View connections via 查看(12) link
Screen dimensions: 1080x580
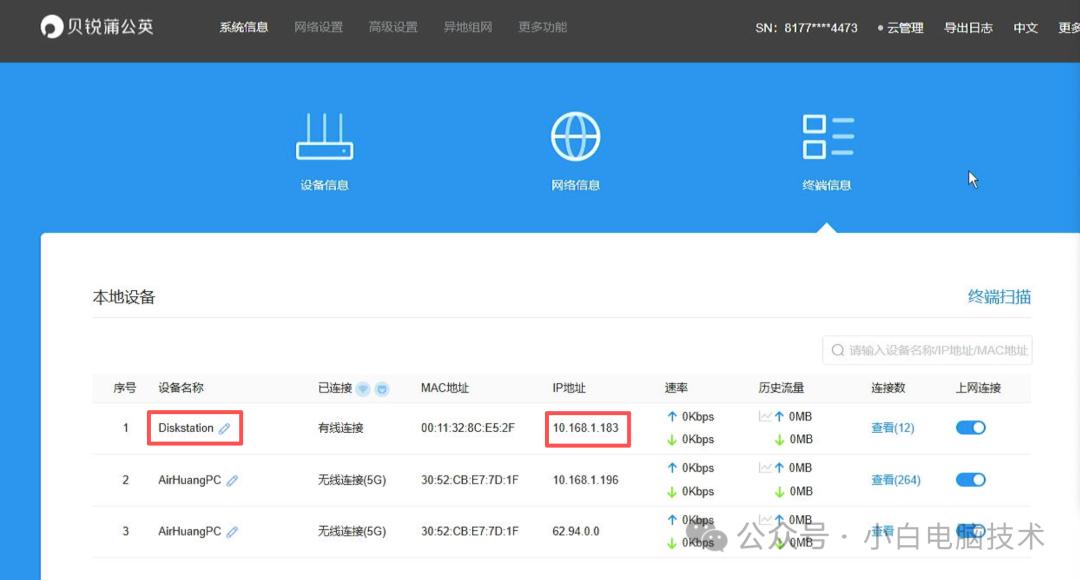892,427
